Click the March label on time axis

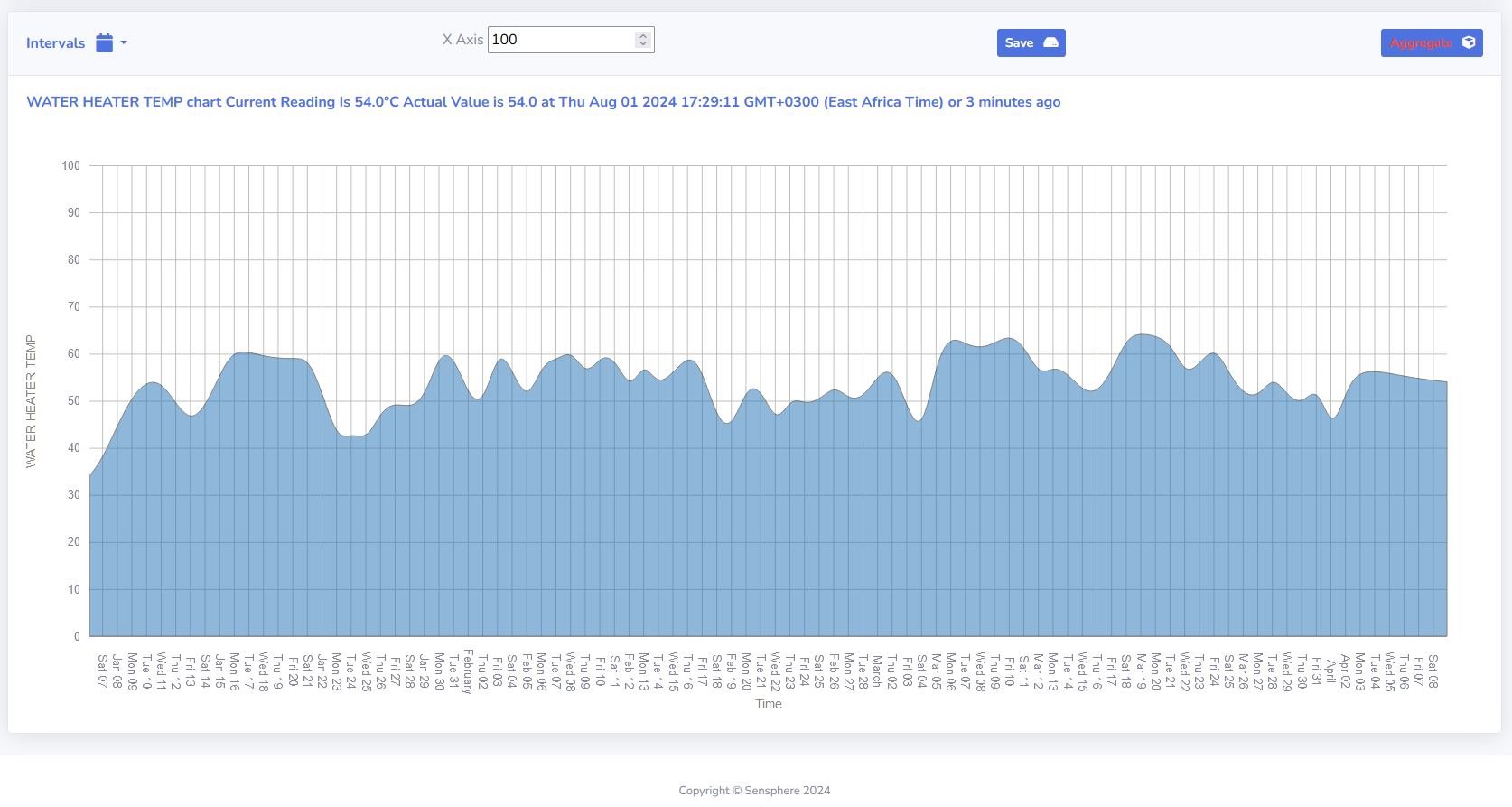(877, 671)
